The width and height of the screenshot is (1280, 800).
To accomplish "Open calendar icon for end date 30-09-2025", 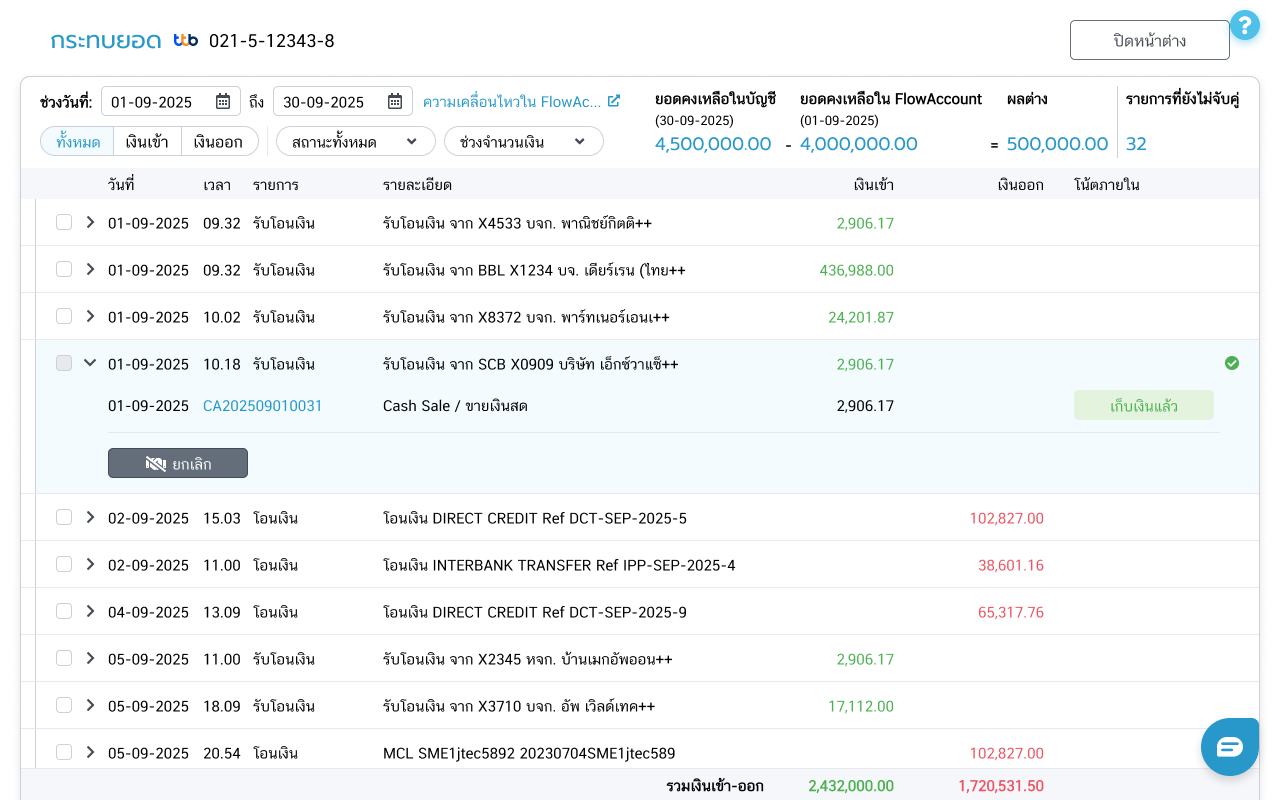I will (395, 101).
